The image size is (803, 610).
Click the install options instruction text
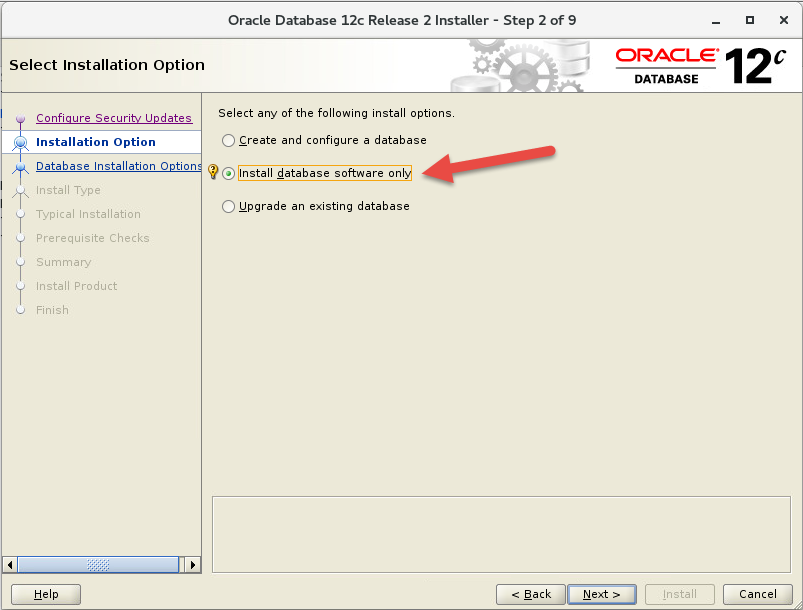coord(336,113)
